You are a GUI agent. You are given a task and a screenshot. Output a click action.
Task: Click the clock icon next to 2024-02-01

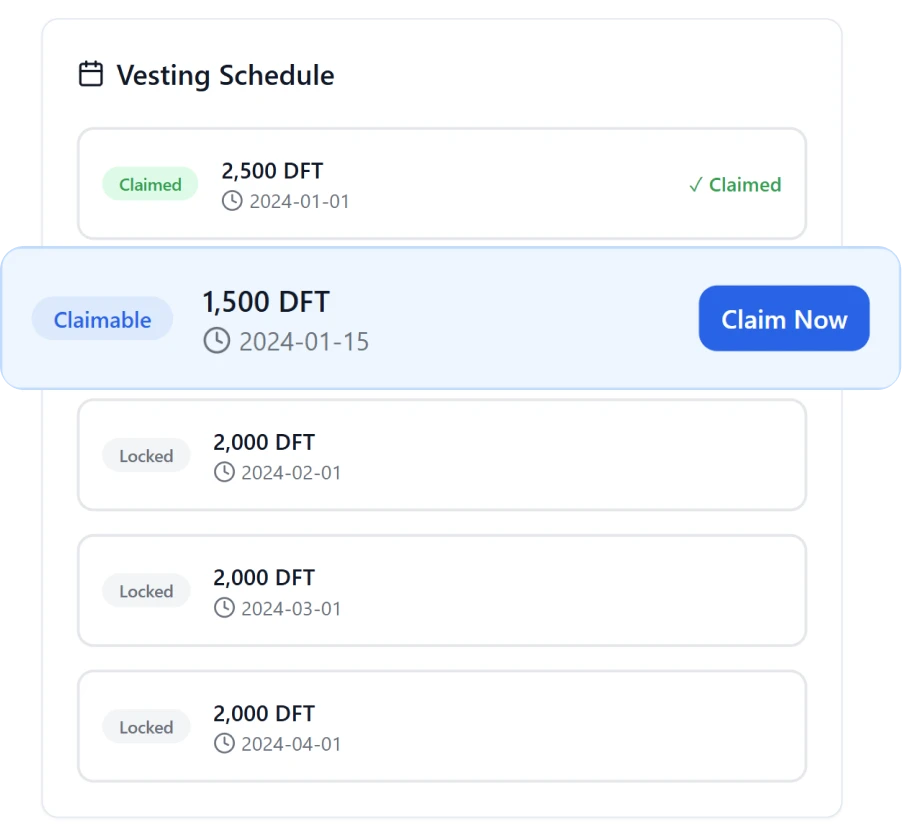coord(225,473)
